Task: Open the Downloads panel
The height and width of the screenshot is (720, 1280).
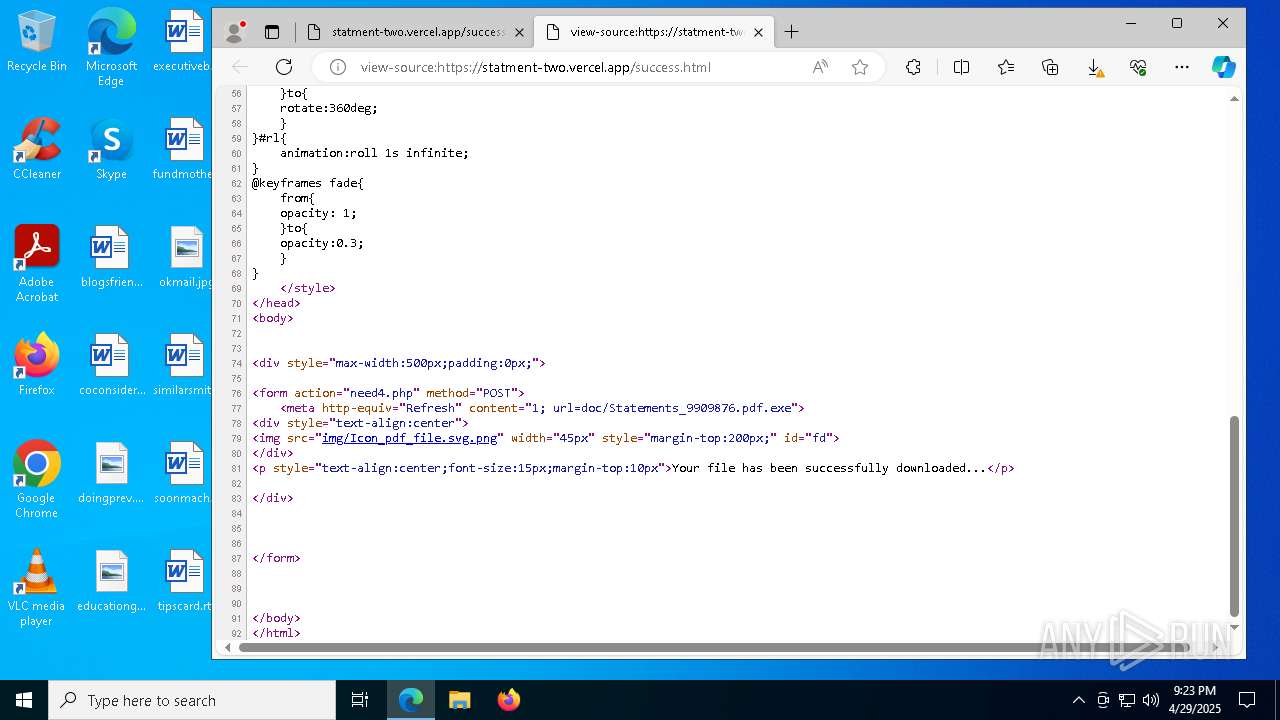Action: [x=1095, y=67]
